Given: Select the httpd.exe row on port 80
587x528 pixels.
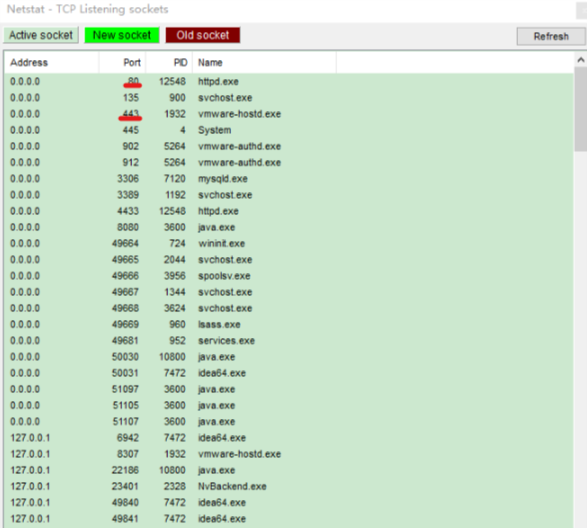Looking at the screenshot, I should (289, 82).
